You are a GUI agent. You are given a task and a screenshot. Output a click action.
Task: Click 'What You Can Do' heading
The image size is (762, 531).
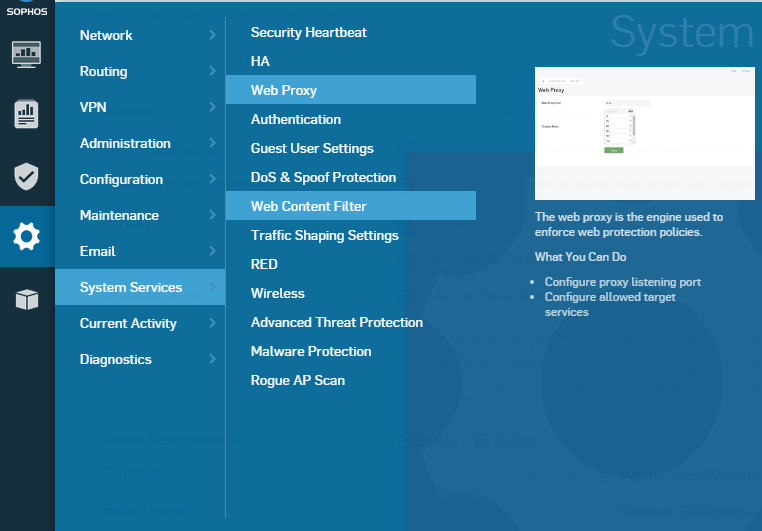(580, 257)
